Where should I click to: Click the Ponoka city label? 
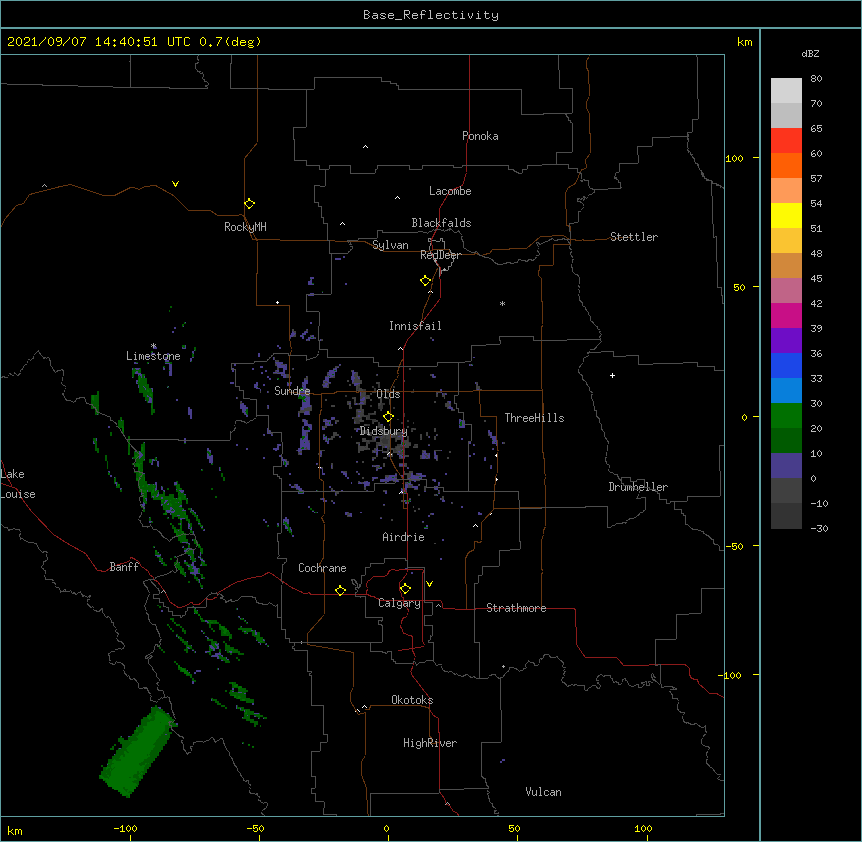point(480,136)
